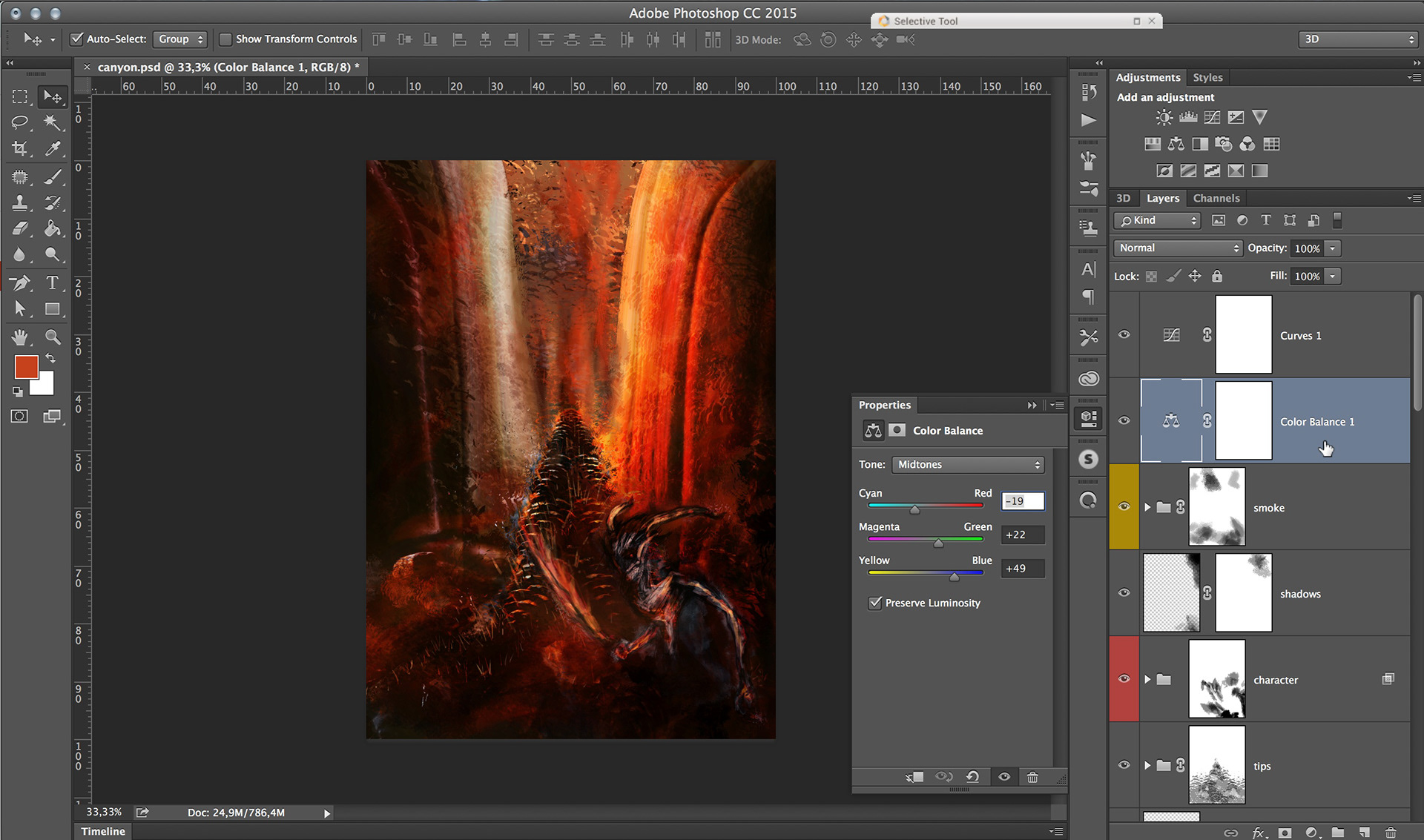
Task: Create a new group in Layers panel
Action: [1338, 833]
